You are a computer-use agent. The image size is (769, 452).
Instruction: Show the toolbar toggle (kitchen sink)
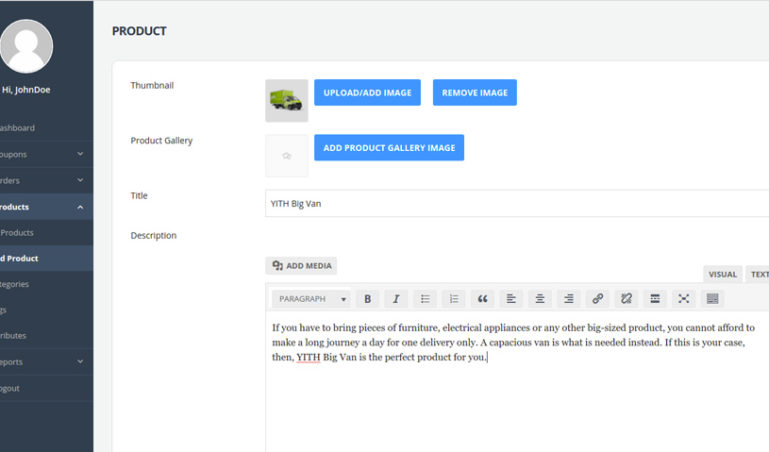click(x=712, y=299)
